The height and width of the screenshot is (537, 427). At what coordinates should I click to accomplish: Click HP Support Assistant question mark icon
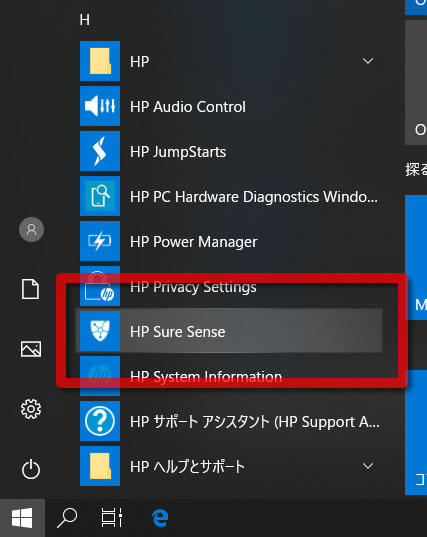point(100,421)
